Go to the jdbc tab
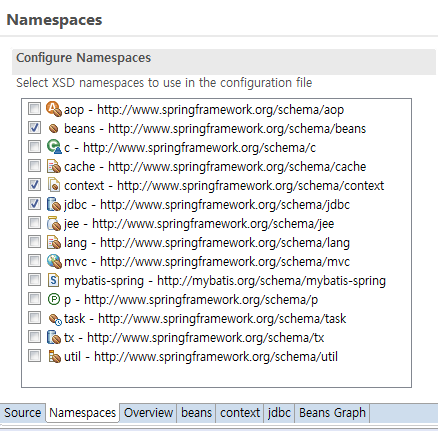 coord(279,413)
